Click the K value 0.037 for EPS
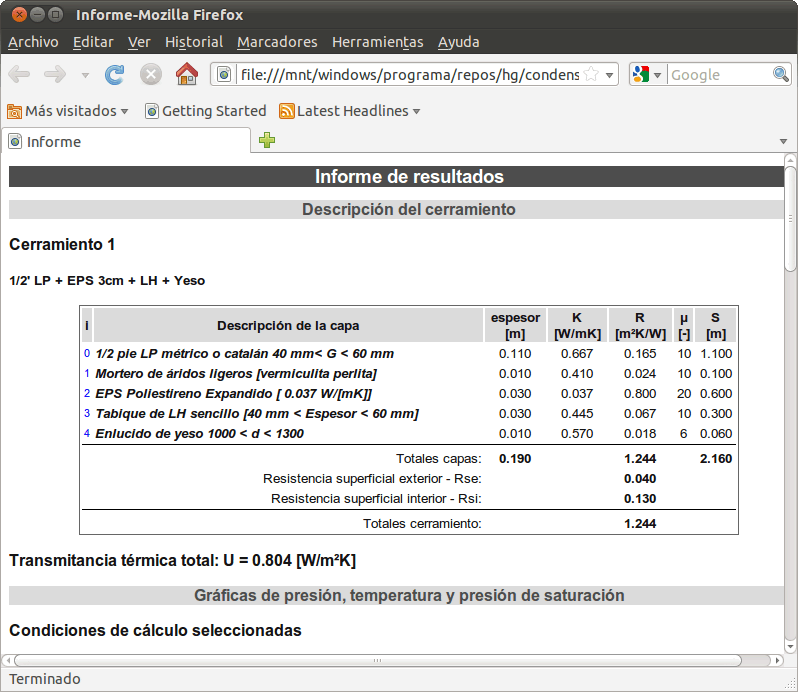 pos(577,394)
